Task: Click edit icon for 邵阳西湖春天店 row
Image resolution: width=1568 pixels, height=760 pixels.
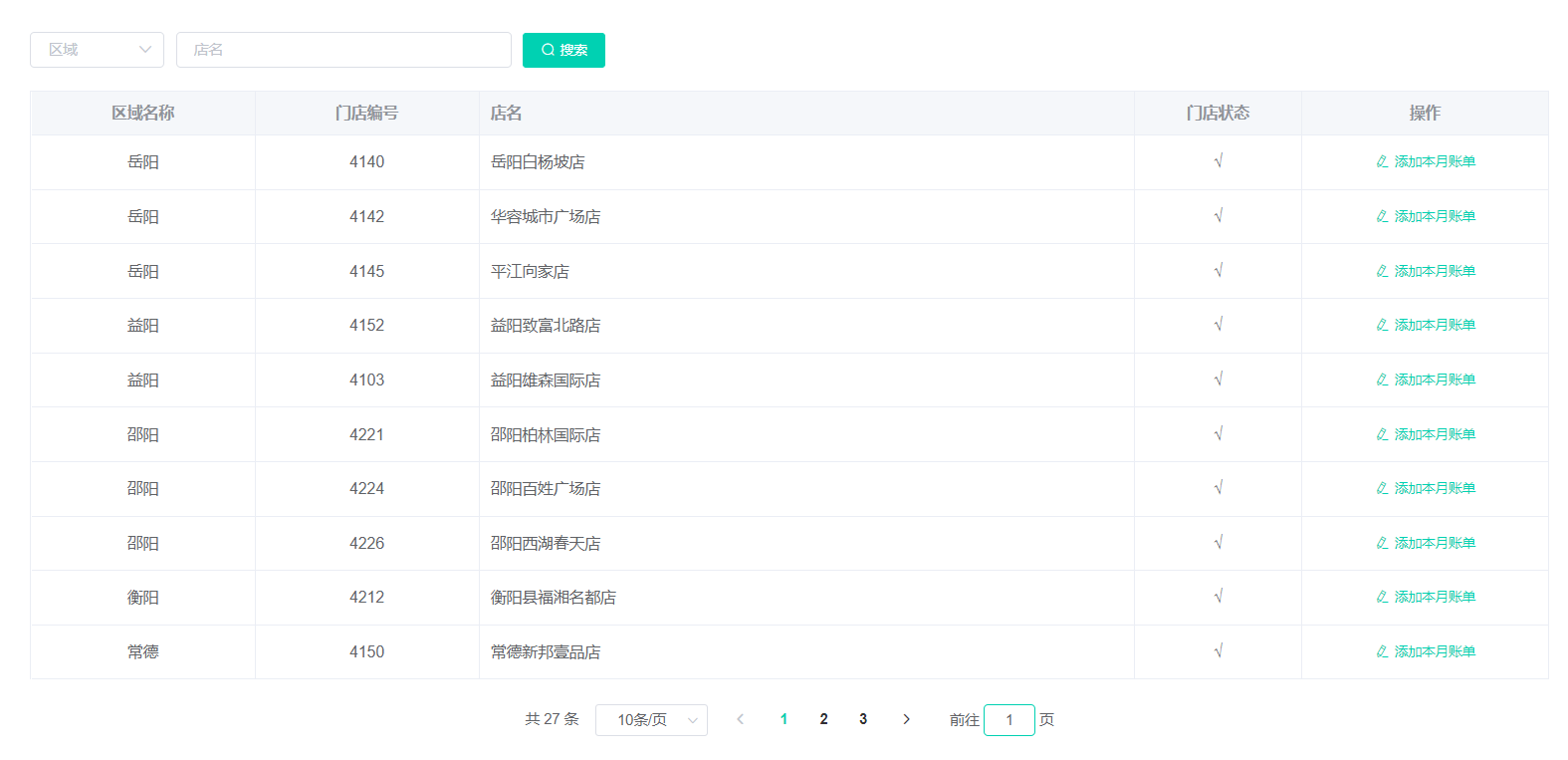Action: [x=1382, y=543]
